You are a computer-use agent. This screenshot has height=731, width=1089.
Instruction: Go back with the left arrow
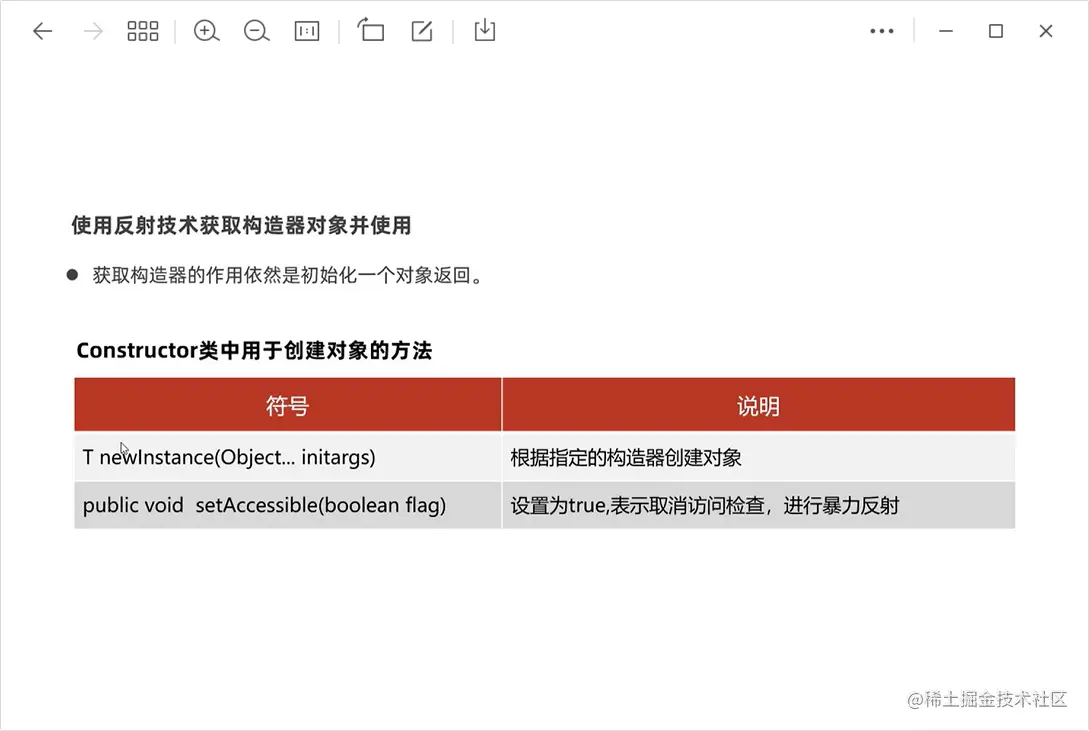coord(43,31)
